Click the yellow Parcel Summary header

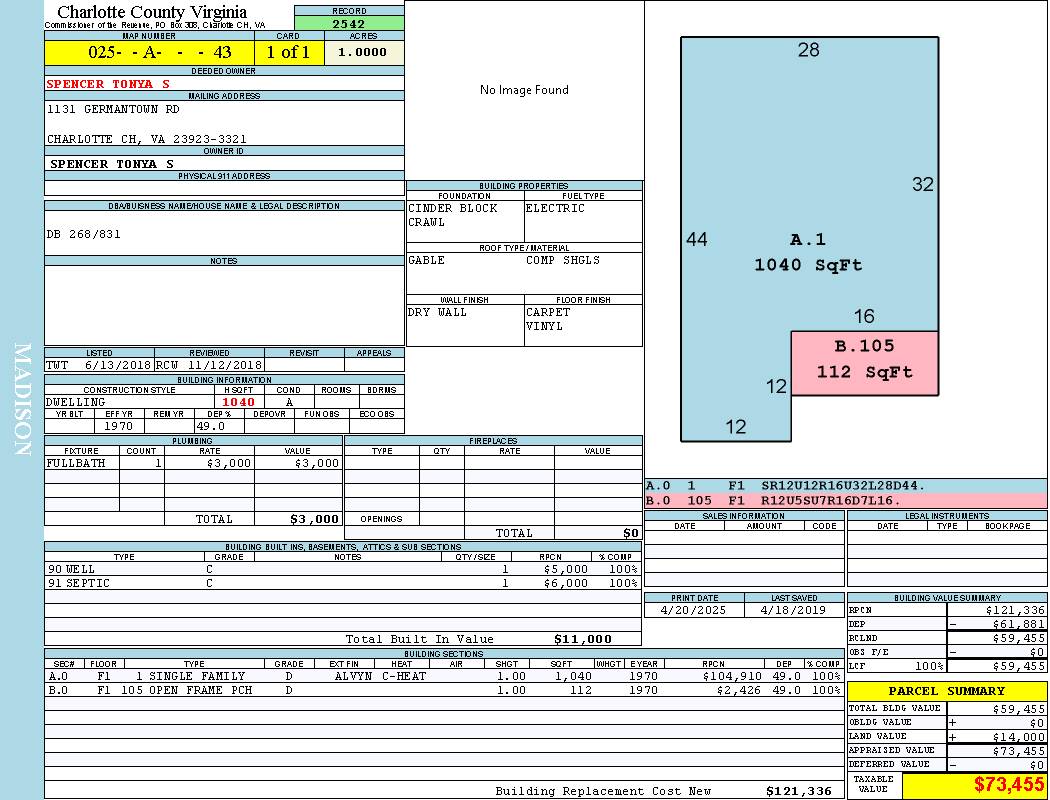click(946, 691)
